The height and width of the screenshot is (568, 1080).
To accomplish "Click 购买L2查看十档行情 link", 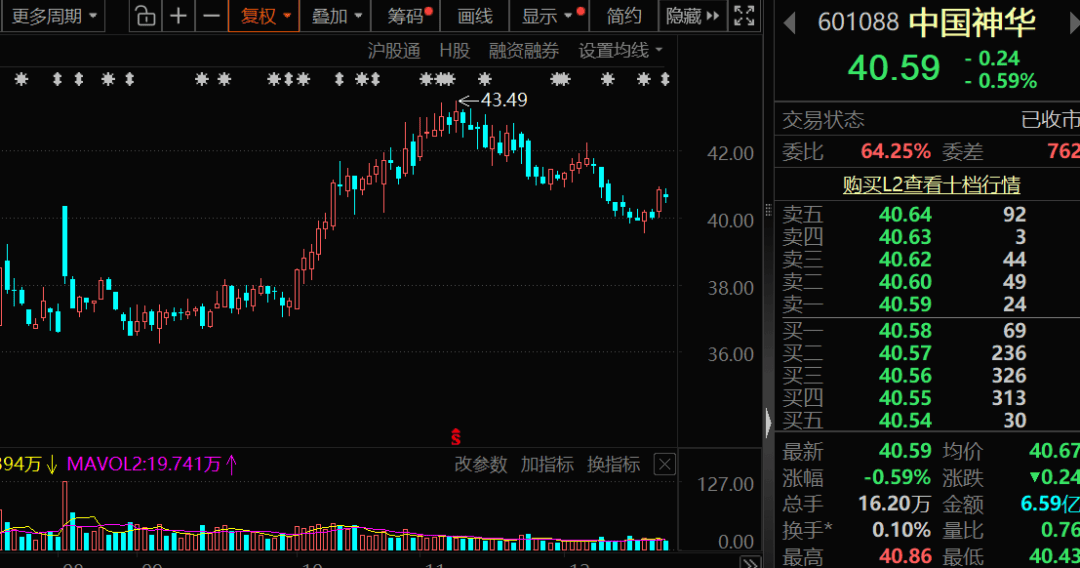I will [931, 185].
